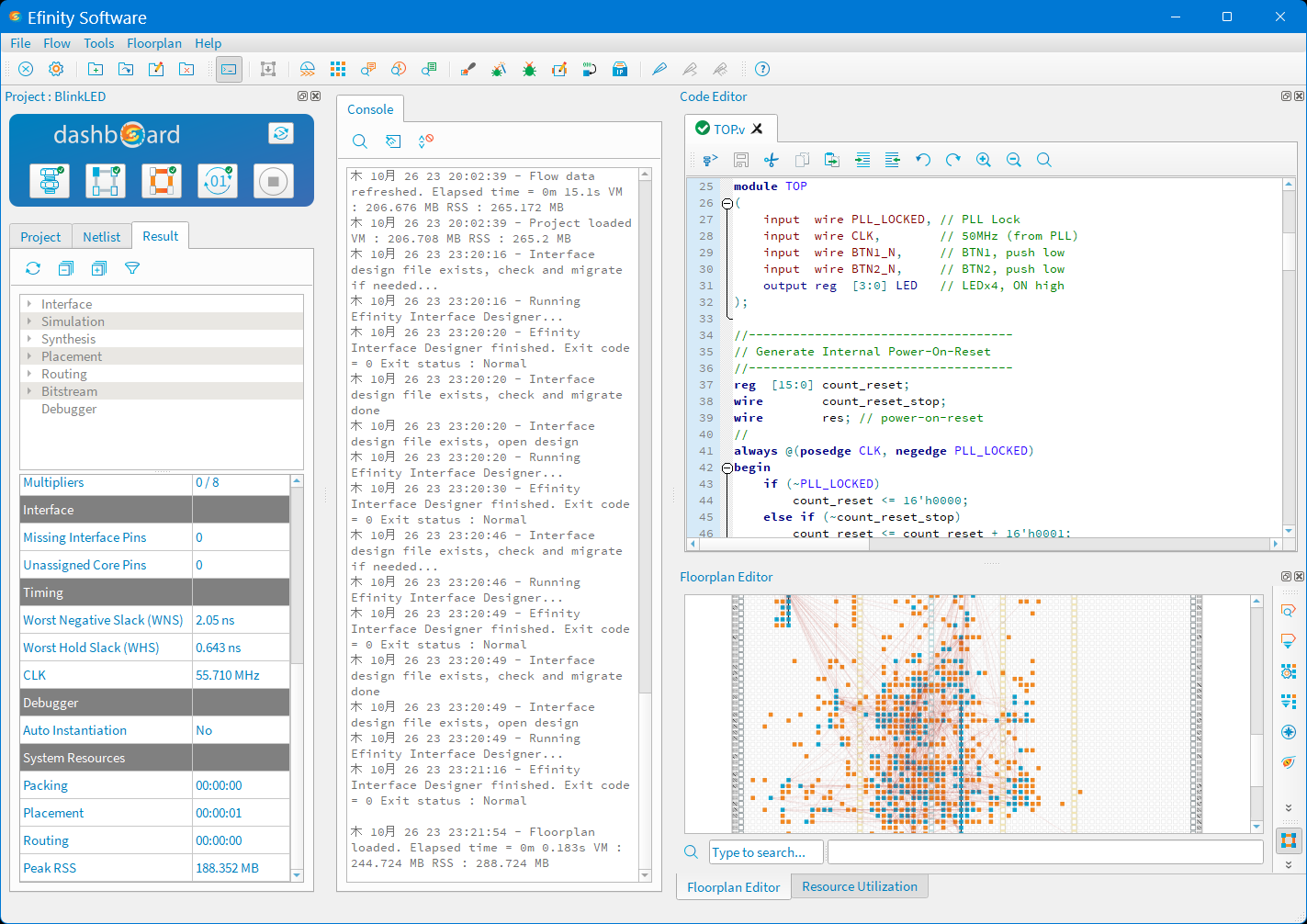
Task: Expand the Bitstream result tree node
Action: point(29,391)
